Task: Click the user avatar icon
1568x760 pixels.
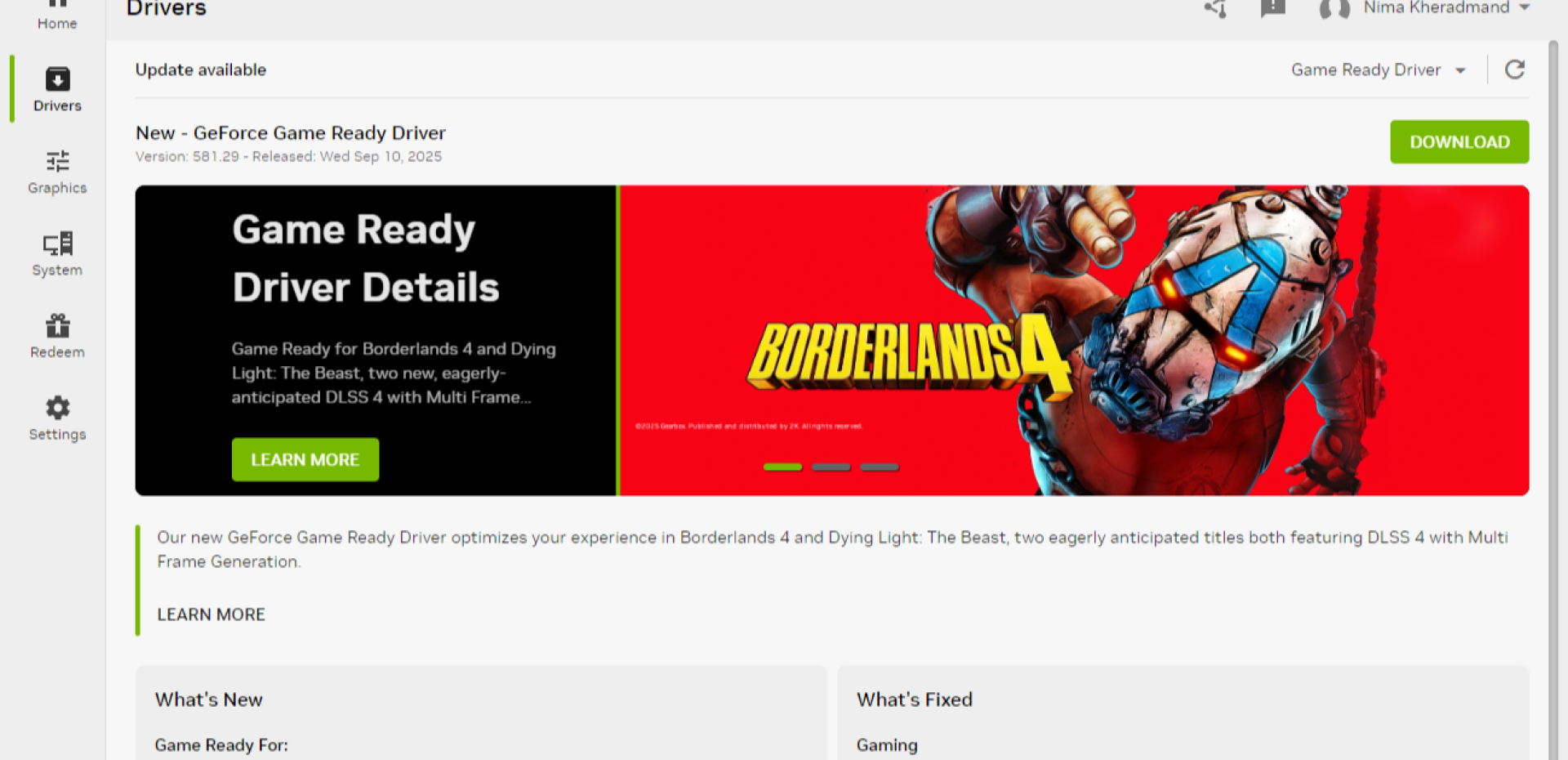Action: [1334, 8]
